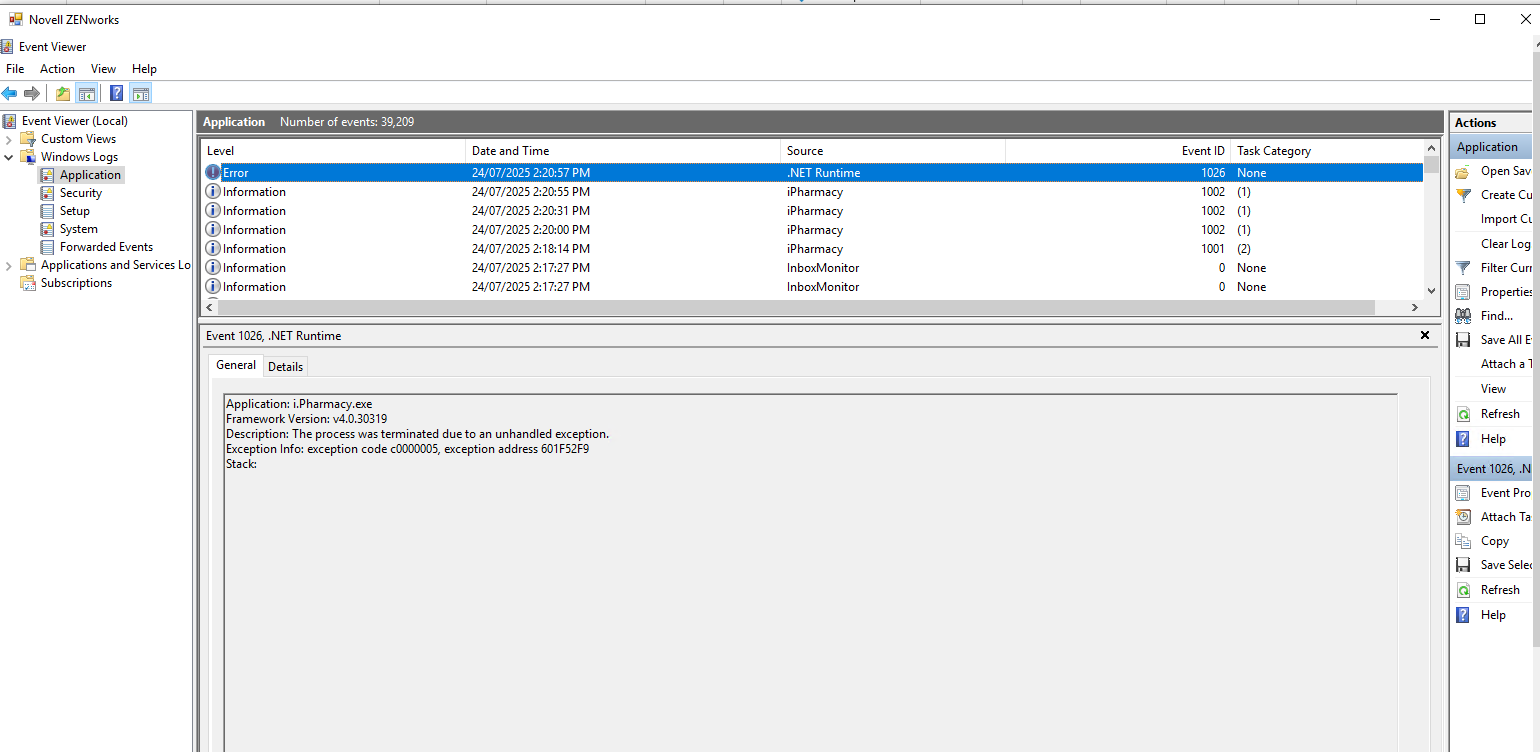The height and width of the screenshot is (752, 1540).
Task: Click the Back arrow toolbar icon
Action: coord(10,94)
